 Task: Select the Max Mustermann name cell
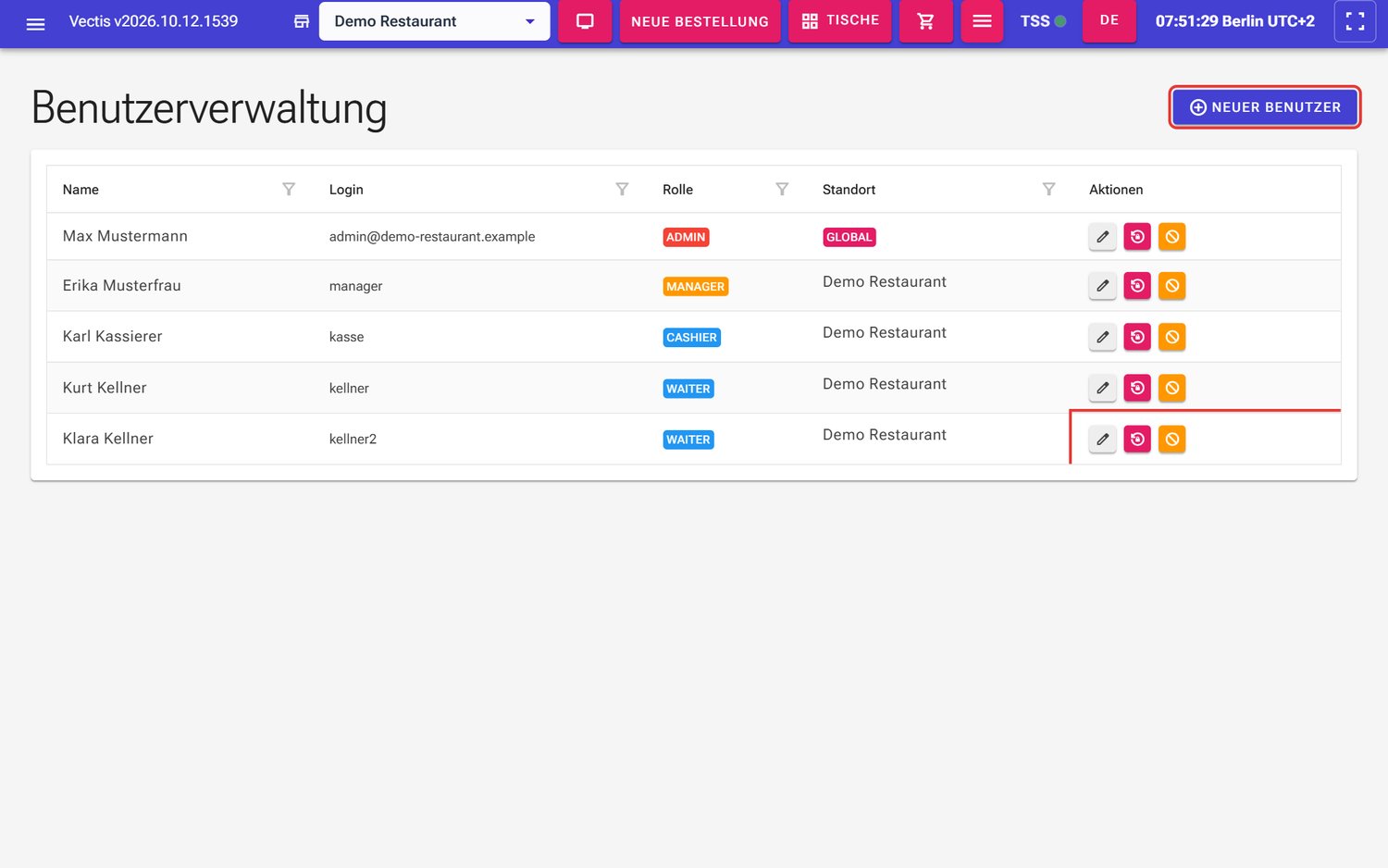(125, 236)
